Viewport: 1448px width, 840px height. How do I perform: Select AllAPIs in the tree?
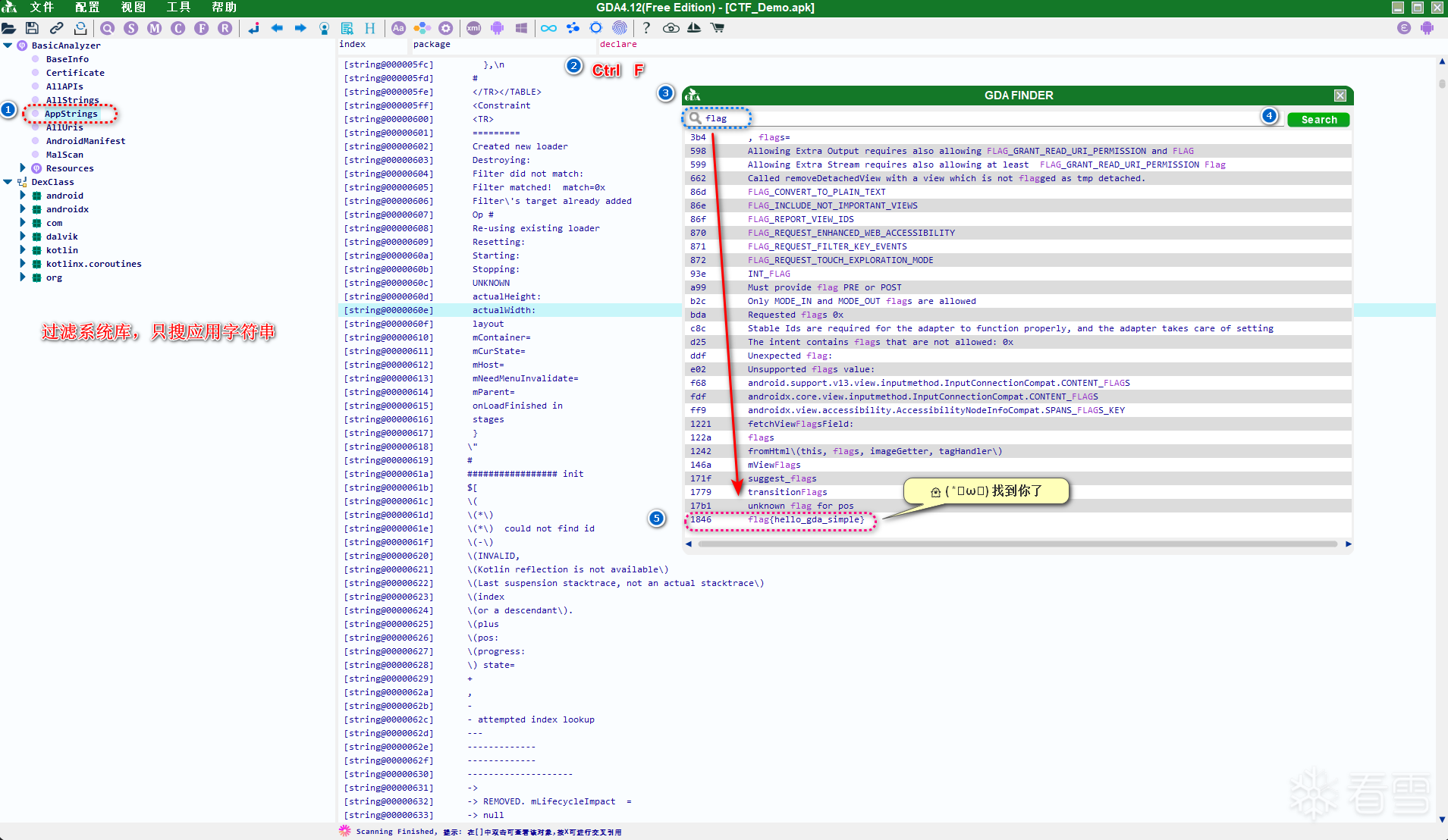point(64,86)
